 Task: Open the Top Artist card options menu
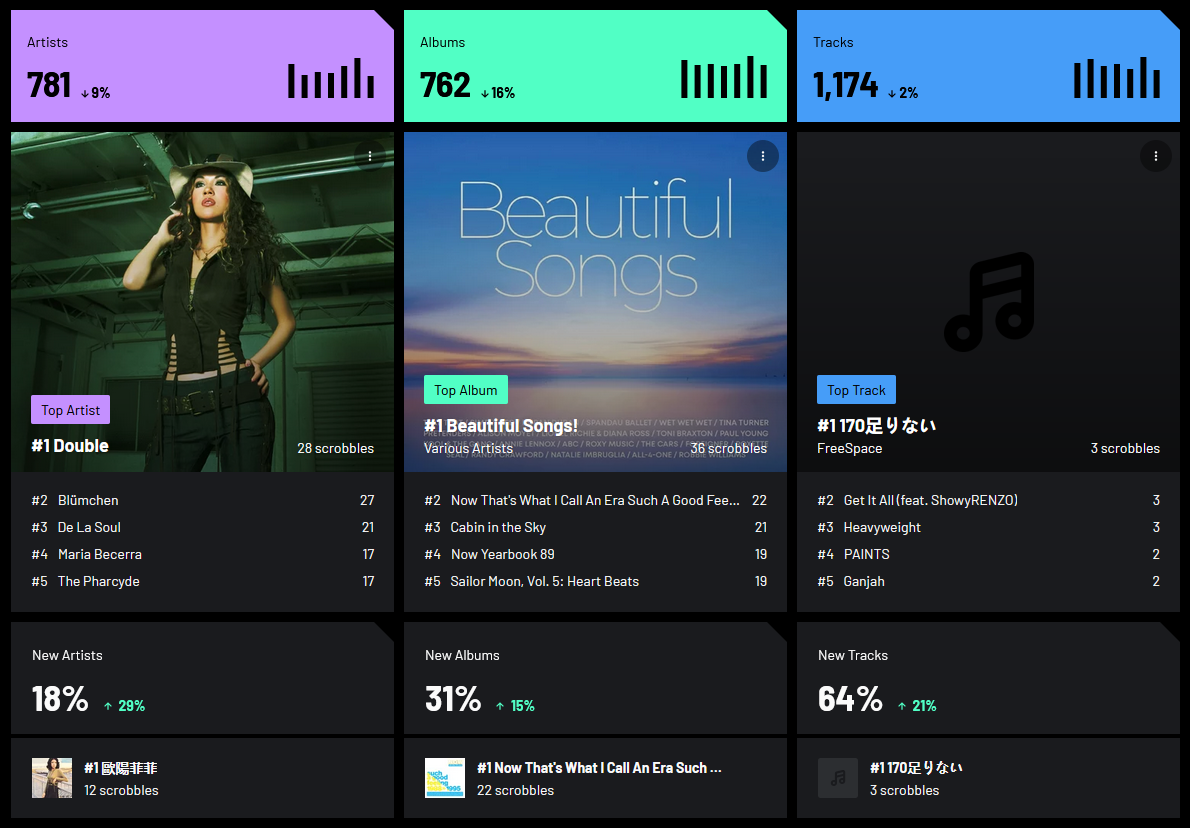(x=370, y=156)
